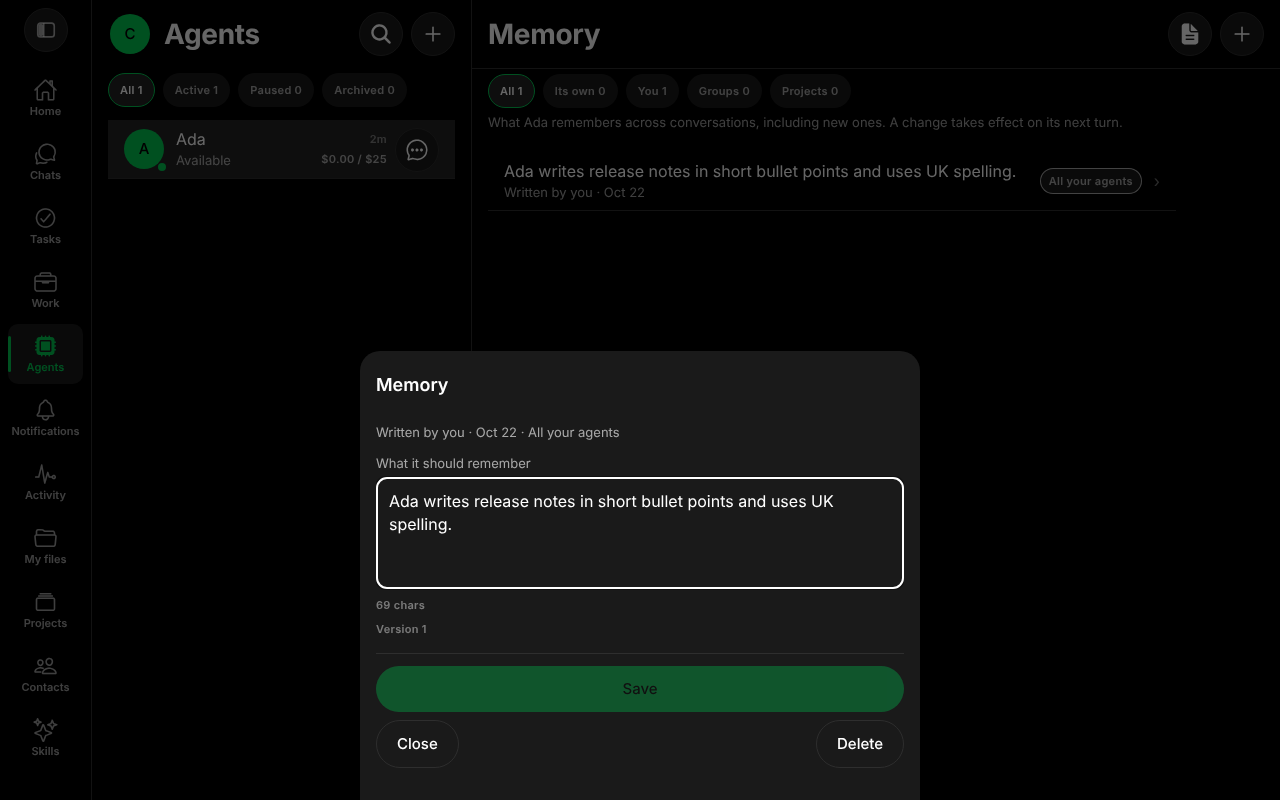Close the Memory dialog

tap(417, 744)
